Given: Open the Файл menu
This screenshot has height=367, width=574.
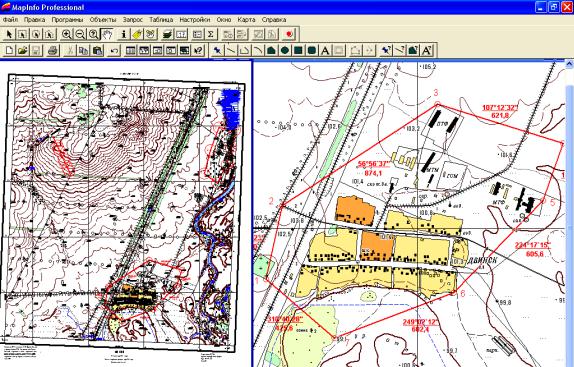Looking at the screenshot, I should [x=10, y=19].
